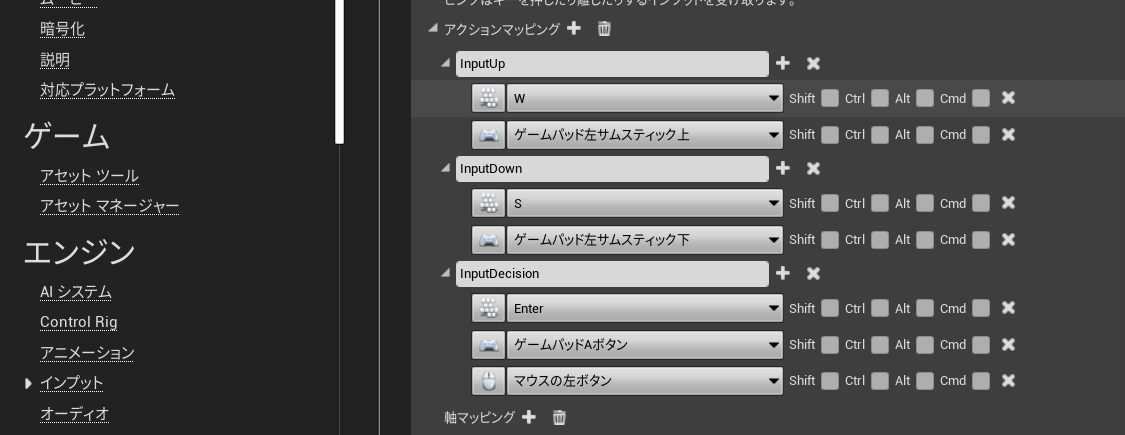Open the W key dropdown

point(645,98)
